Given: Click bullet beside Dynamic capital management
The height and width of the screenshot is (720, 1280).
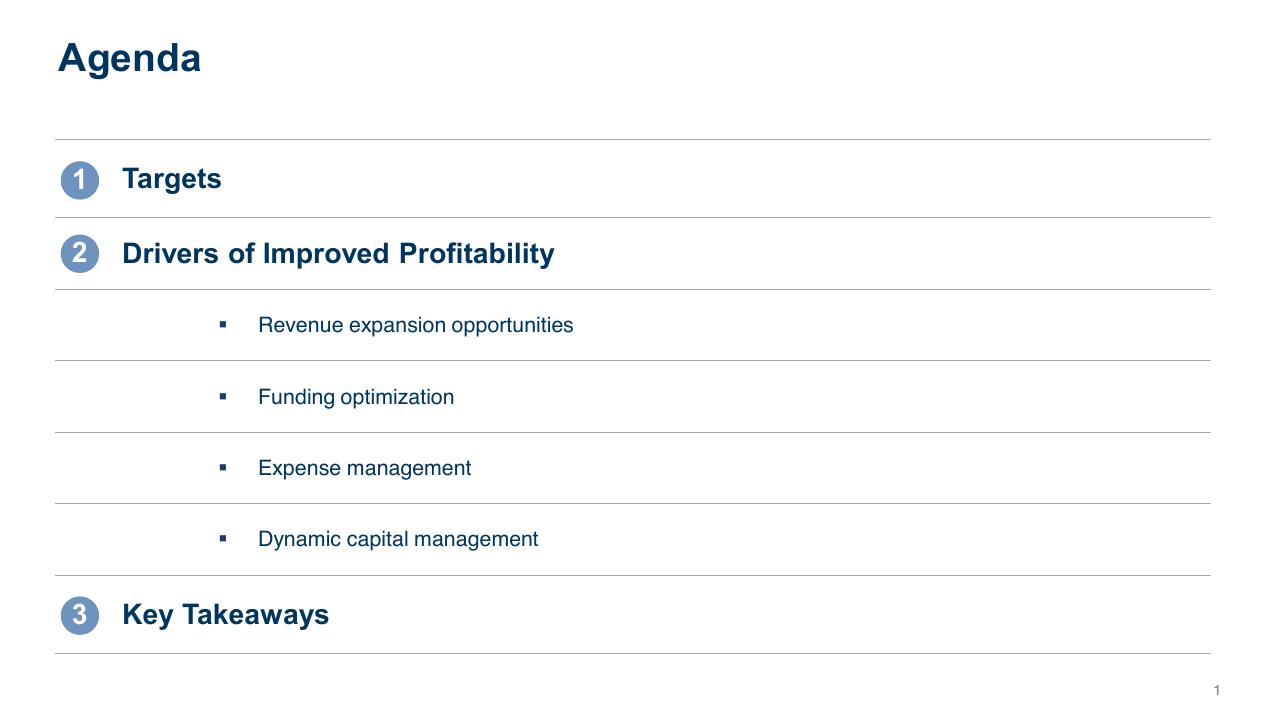Looking at the screenshot, I should (223, 538).
